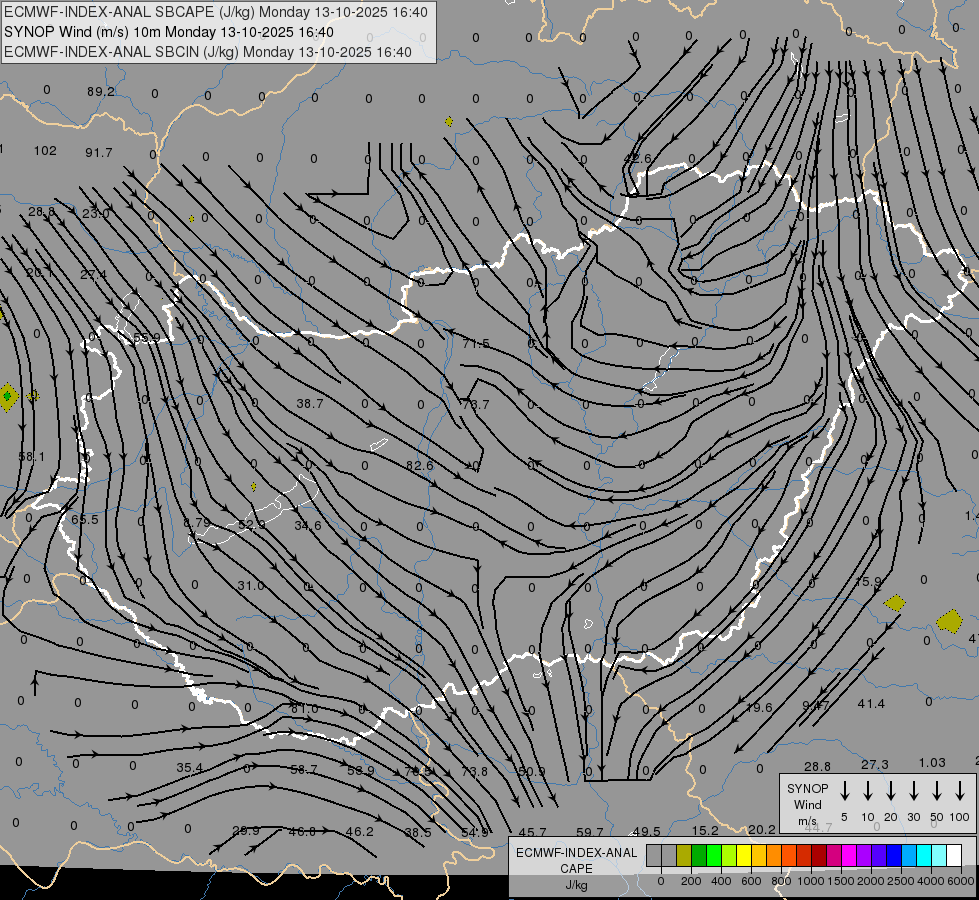Click the 'ECMWF-INDEX-ANAL CAPE' legend title
979x900 pixels.
pos(576,860)
